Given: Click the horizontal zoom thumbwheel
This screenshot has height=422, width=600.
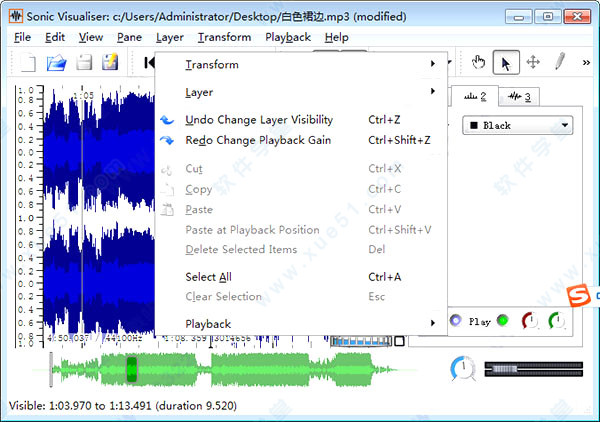Looking at the screenshot, I should (361, 341).
